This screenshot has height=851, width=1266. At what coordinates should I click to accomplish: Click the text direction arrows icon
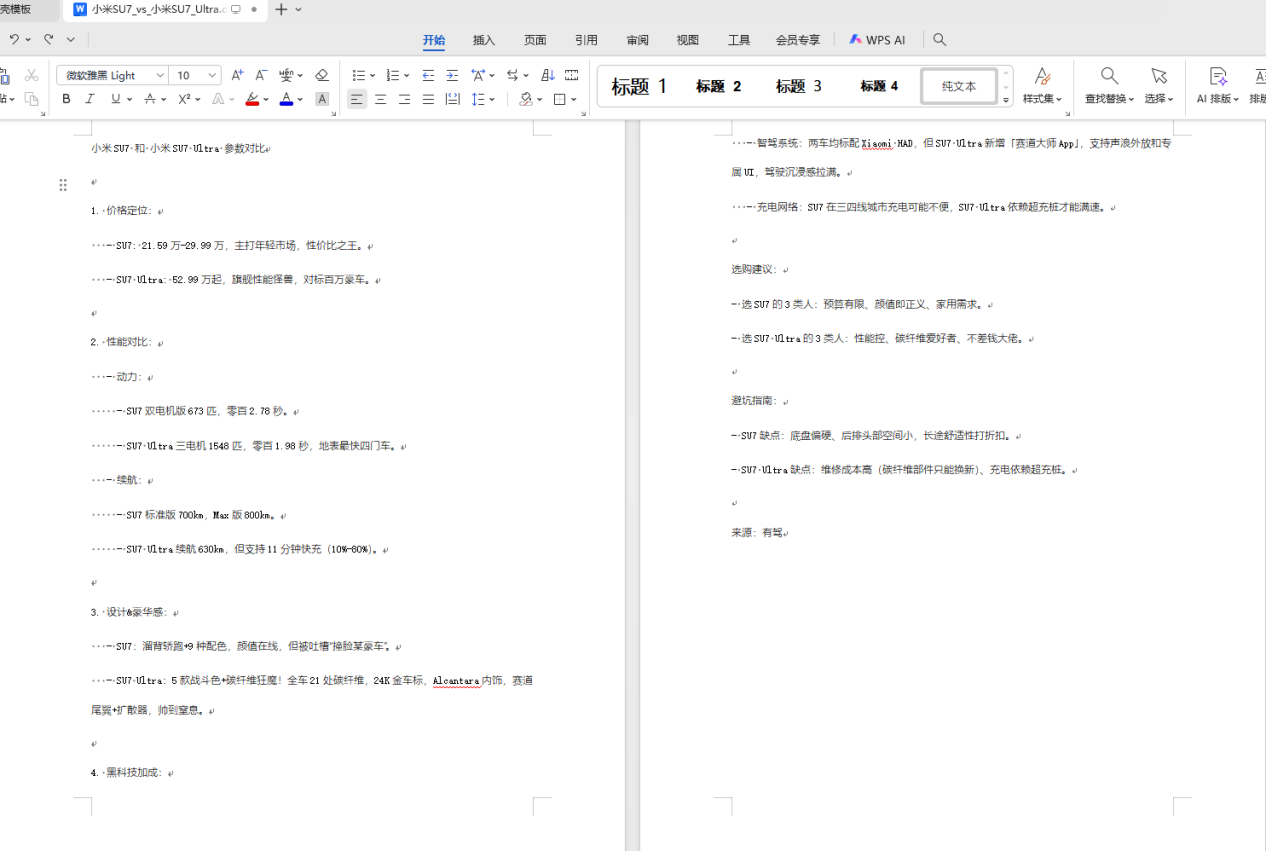(512, 75)
